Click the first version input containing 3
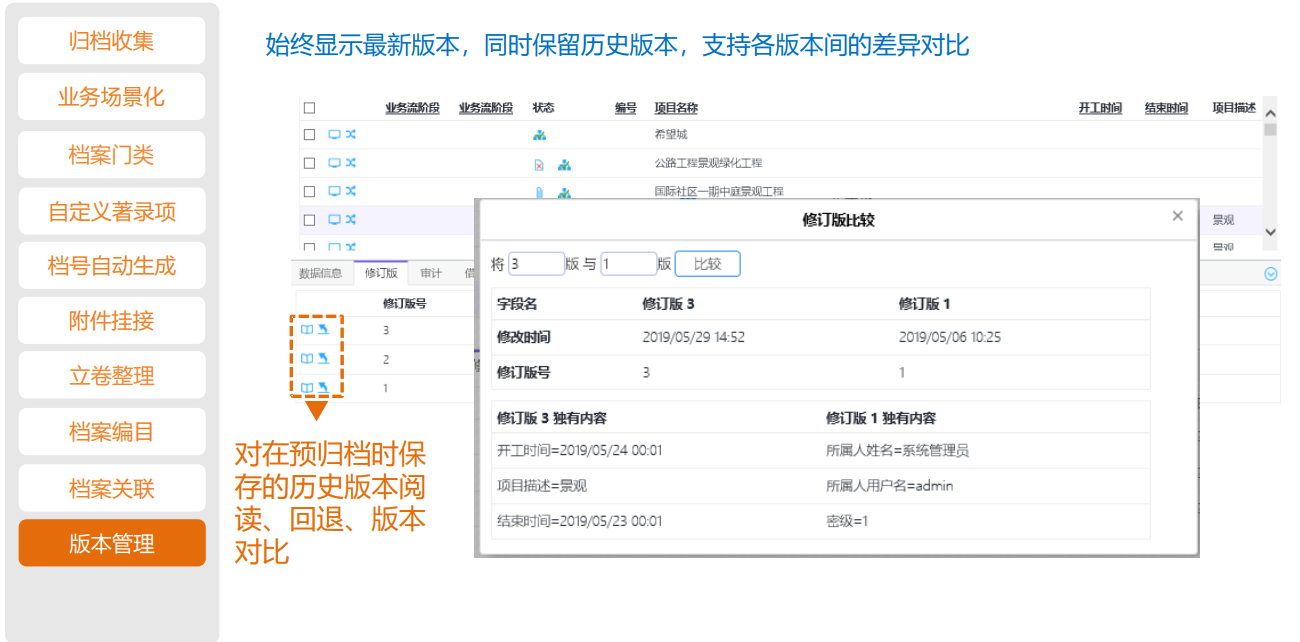 [536, 264]
